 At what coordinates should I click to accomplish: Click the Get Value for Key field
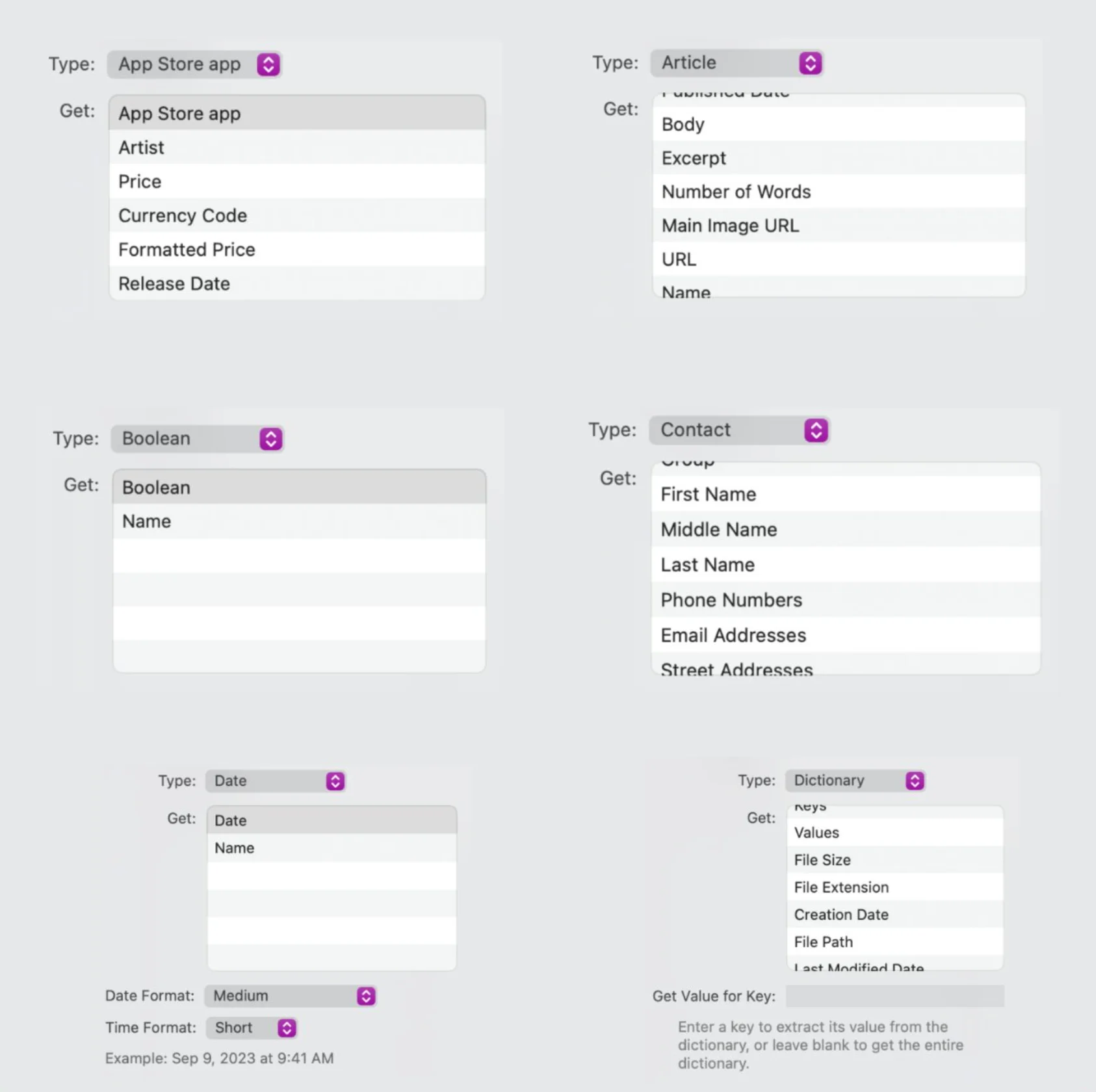tap(894, 996)
